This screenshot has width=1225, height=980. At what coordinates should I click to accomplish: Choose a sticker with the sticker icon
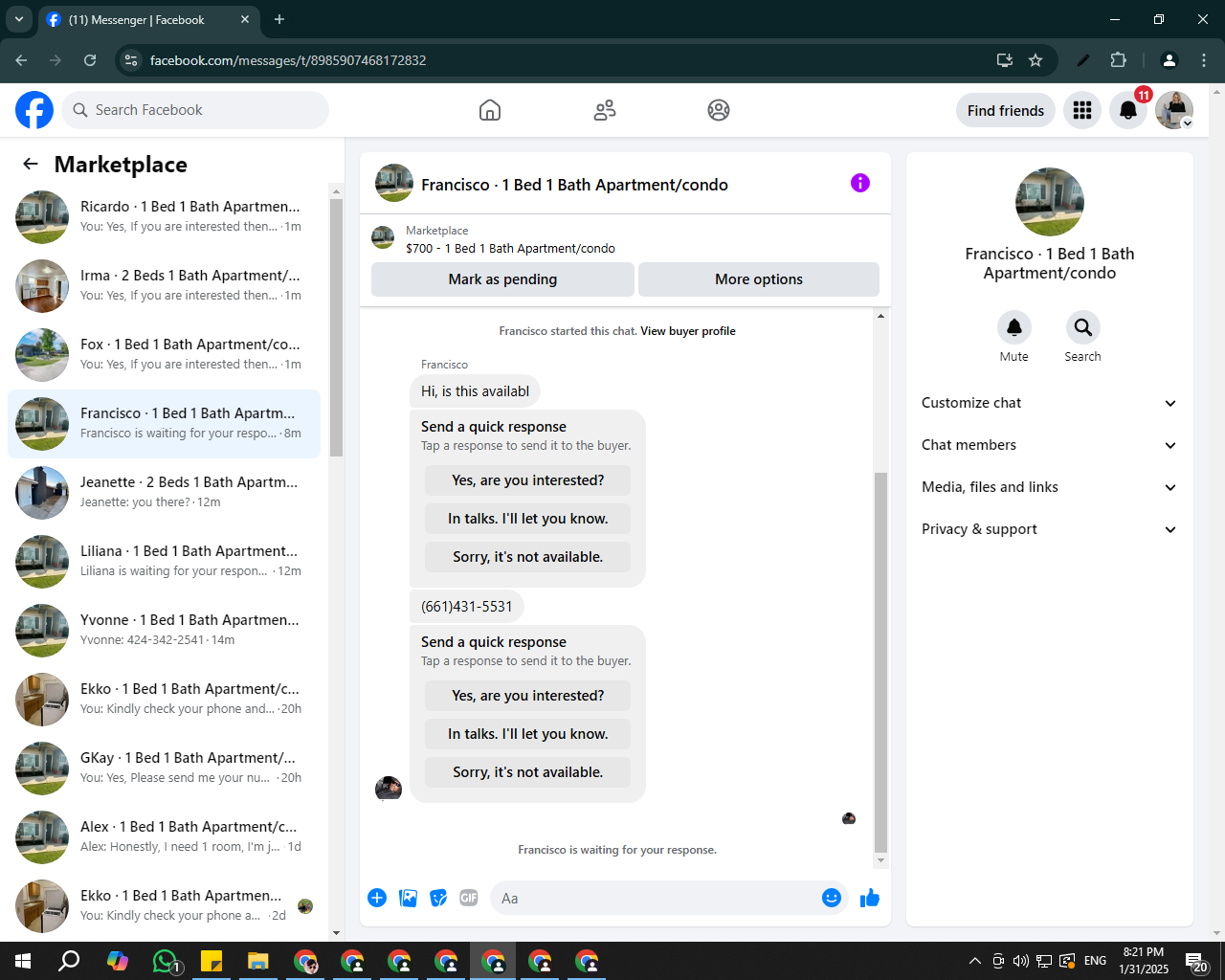pyautogui.click(x=439, y=898)
